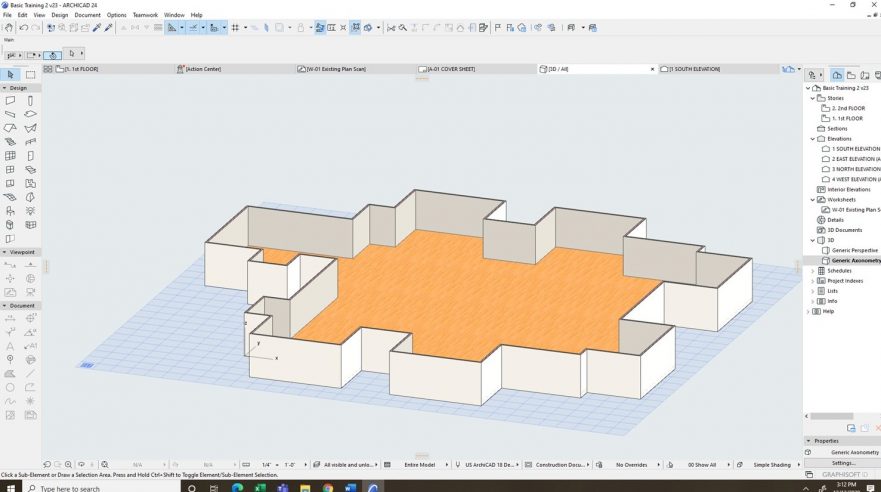
Task: Toggle suspend groups button in toolbar
Action: pyautogui.click(x=355, y=28)
